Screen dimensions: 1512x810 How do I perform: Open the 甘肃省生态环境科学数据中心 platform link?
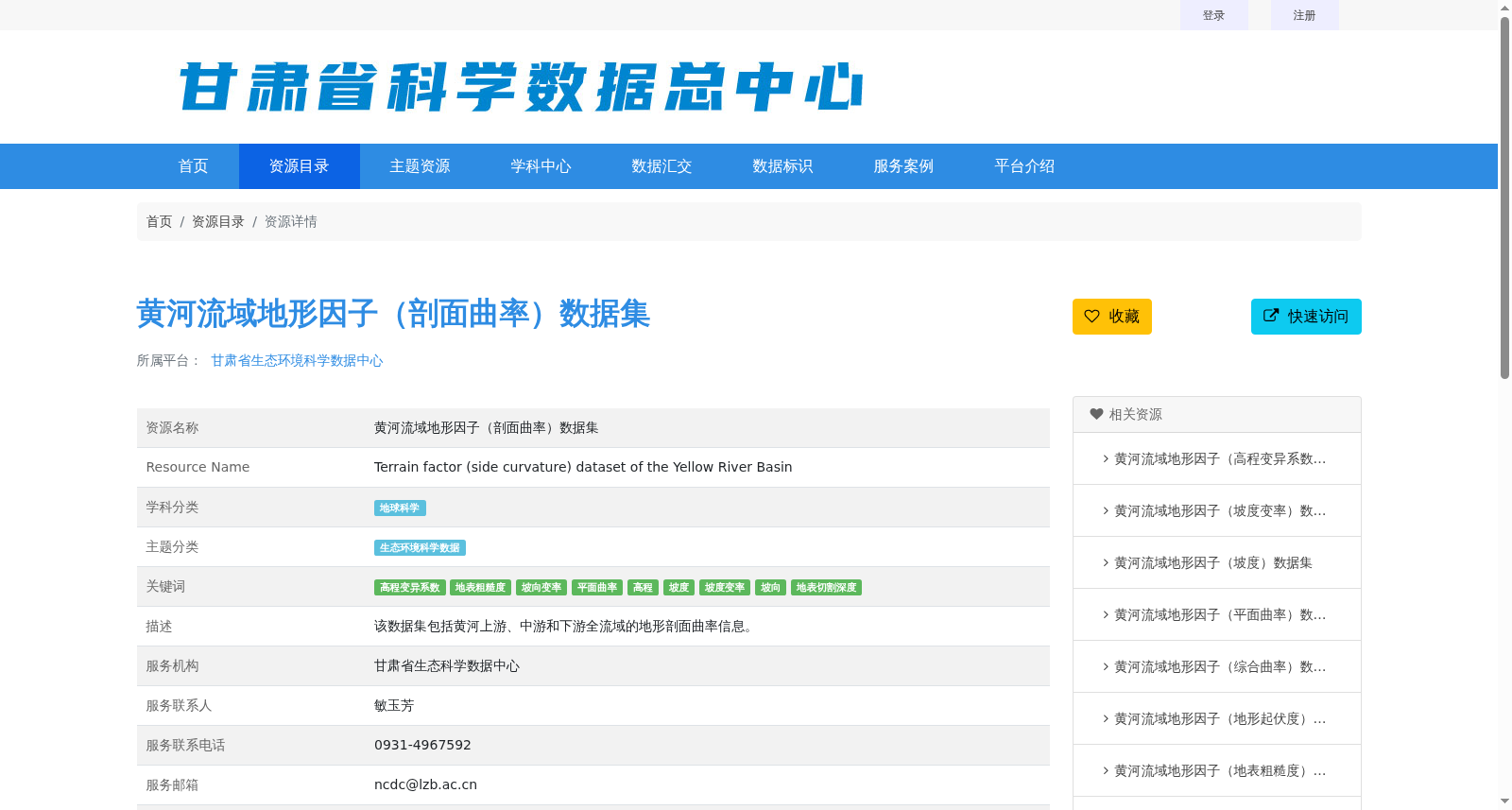[x=297, y=360]
